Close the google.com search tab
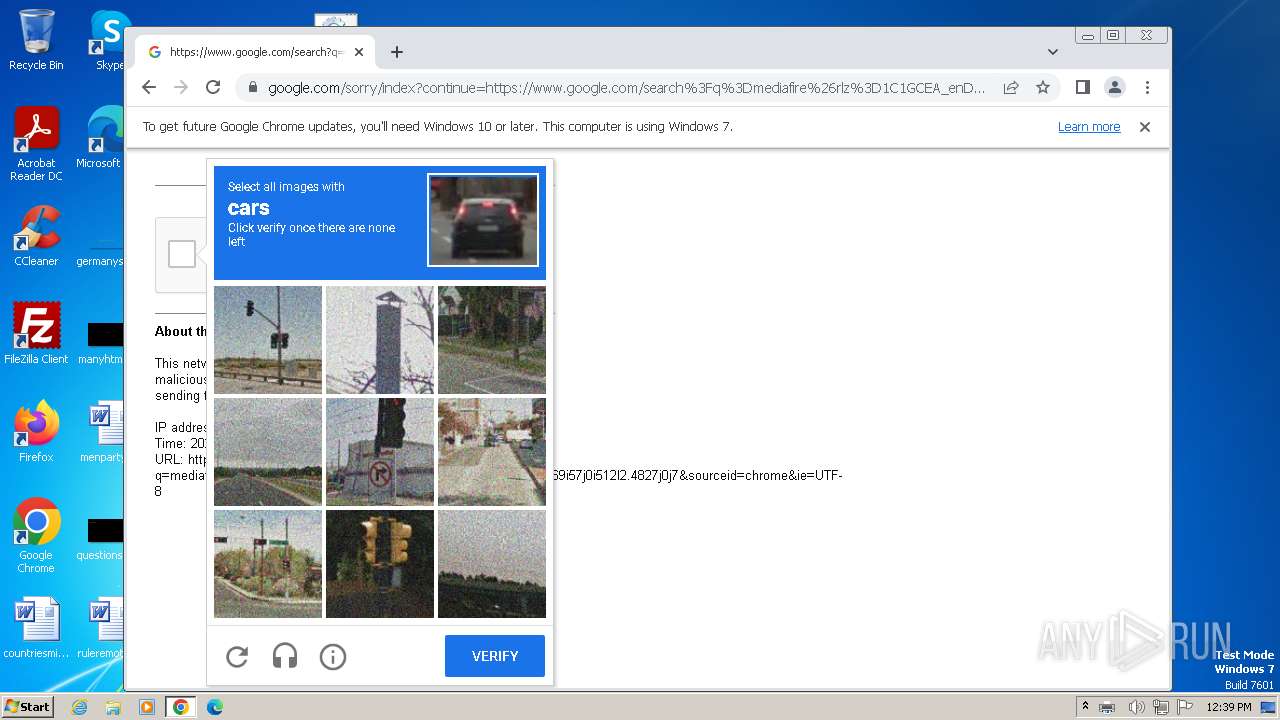 coord(359,52)
